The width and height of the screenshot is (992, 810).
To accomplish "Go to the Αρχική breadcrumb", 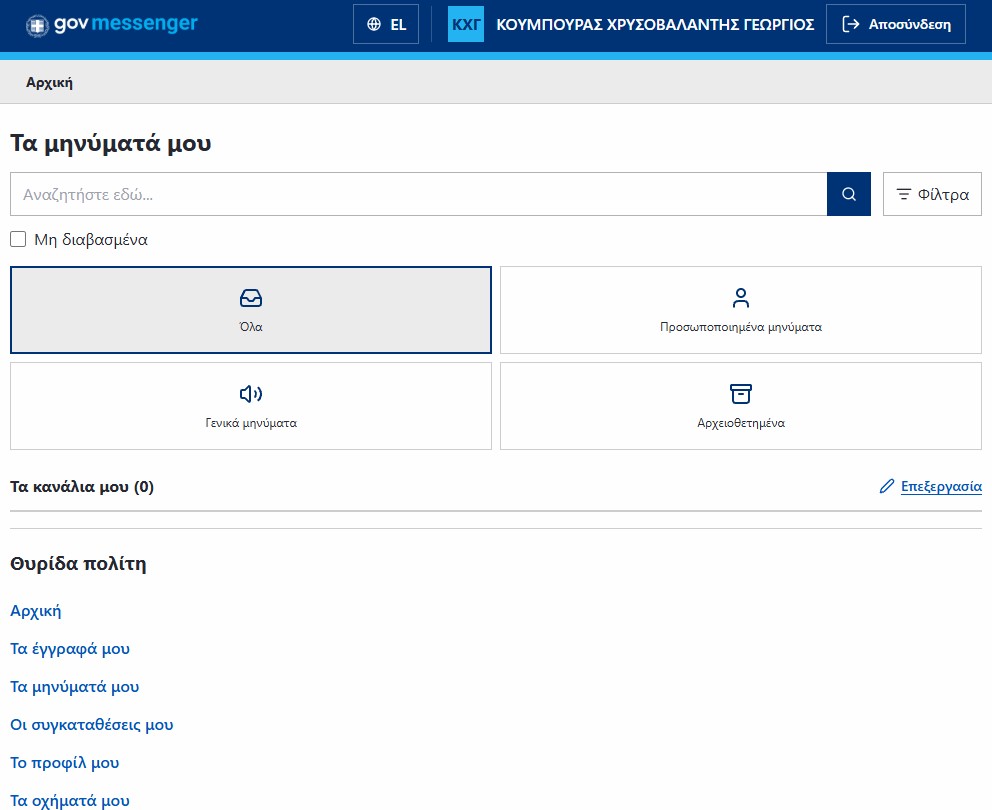I will coord(49,83).
